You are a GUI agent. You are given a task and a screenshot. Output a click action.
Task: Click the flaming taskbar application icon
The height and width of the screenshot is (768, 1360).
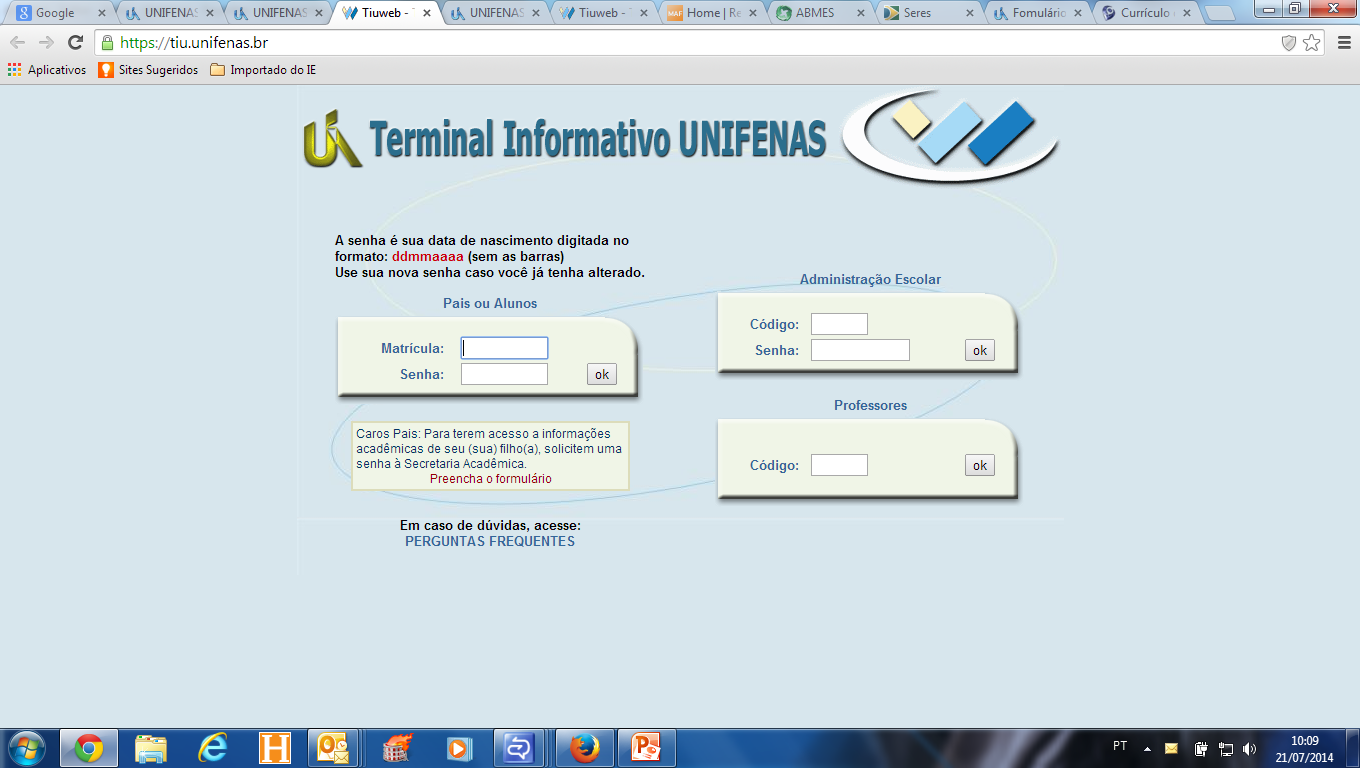click(x=397, y=748)
